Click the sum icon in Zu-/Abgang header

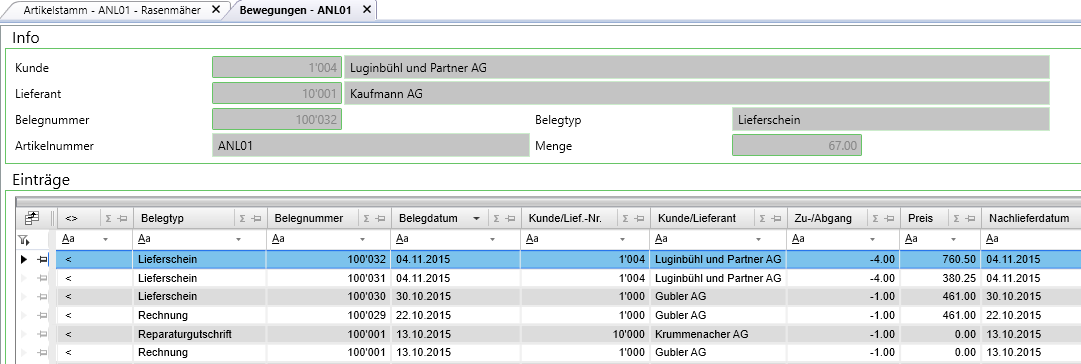[x=876, y=219]
